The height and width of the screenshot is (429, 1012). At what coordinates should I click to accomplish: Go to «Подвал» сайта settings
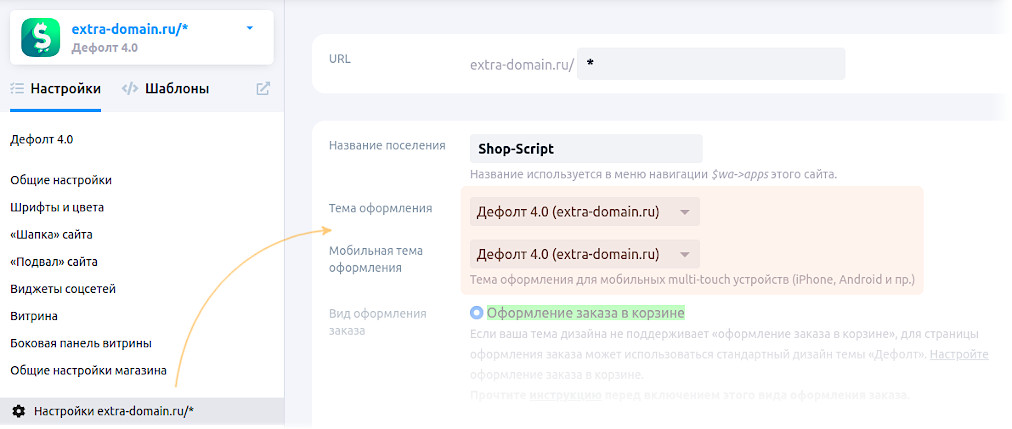(54, 261)
